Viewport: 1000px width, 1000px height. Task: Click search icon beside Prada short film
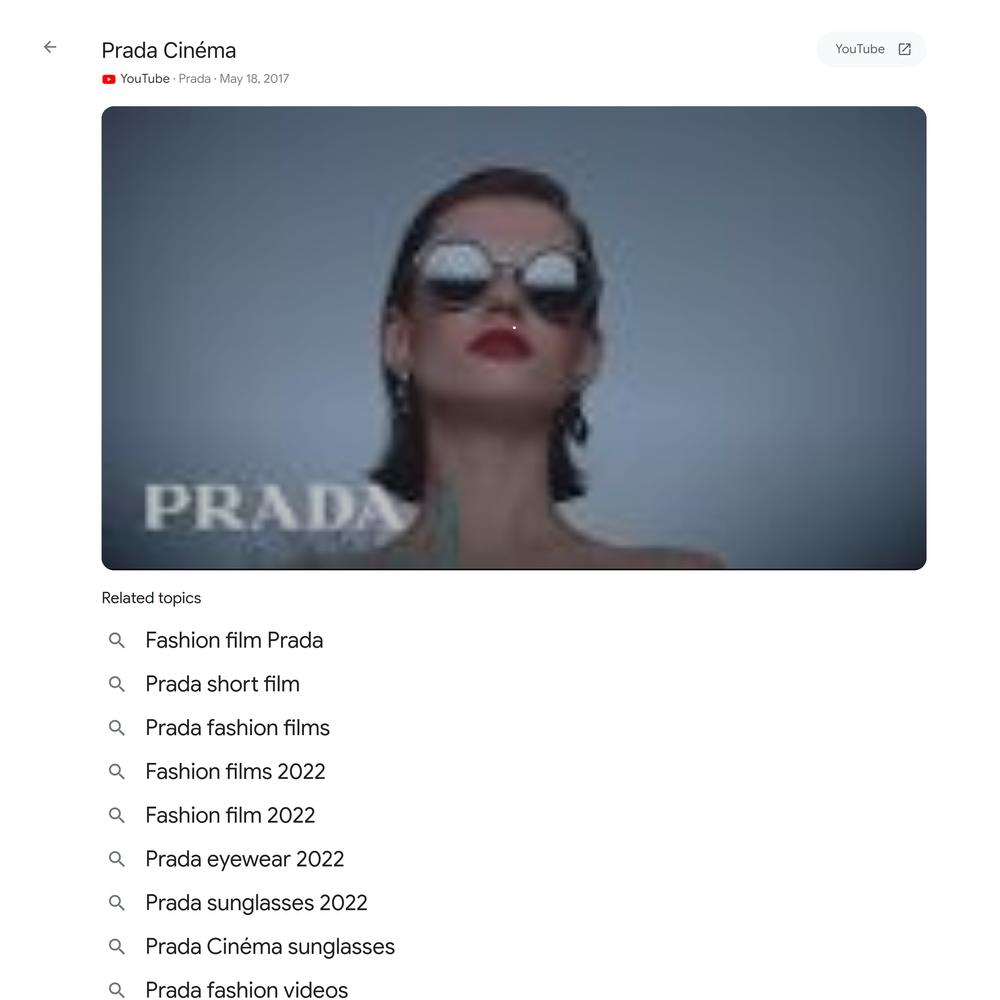(117, 684)
